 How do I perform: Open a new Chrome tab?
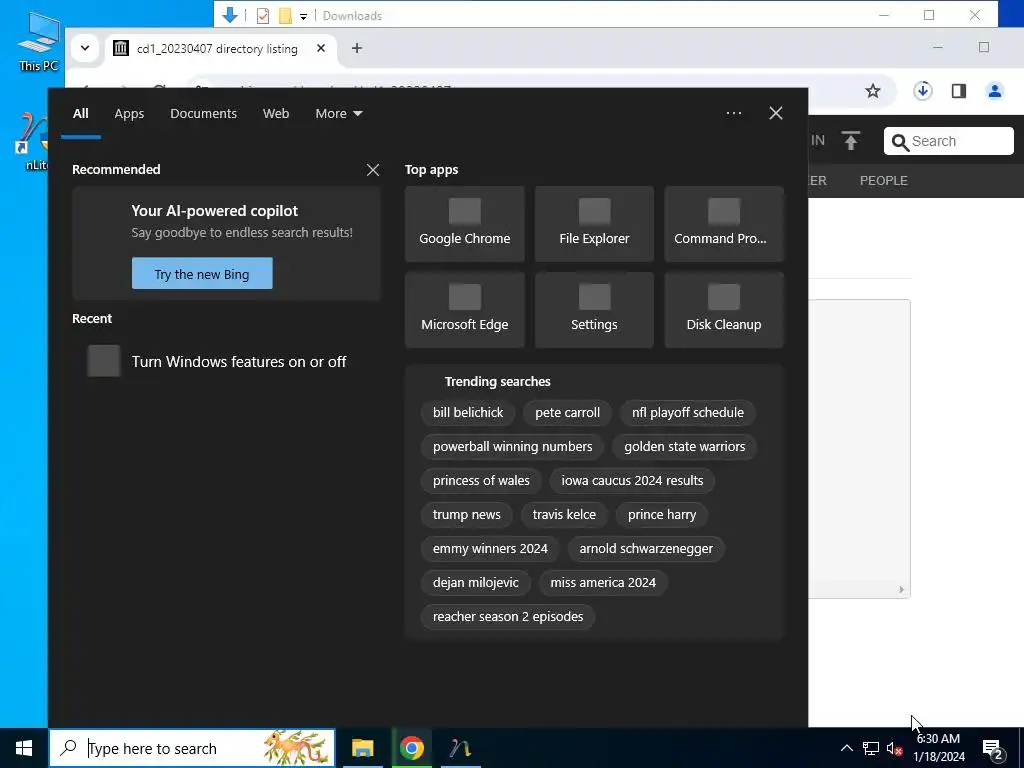pos(357,48)
